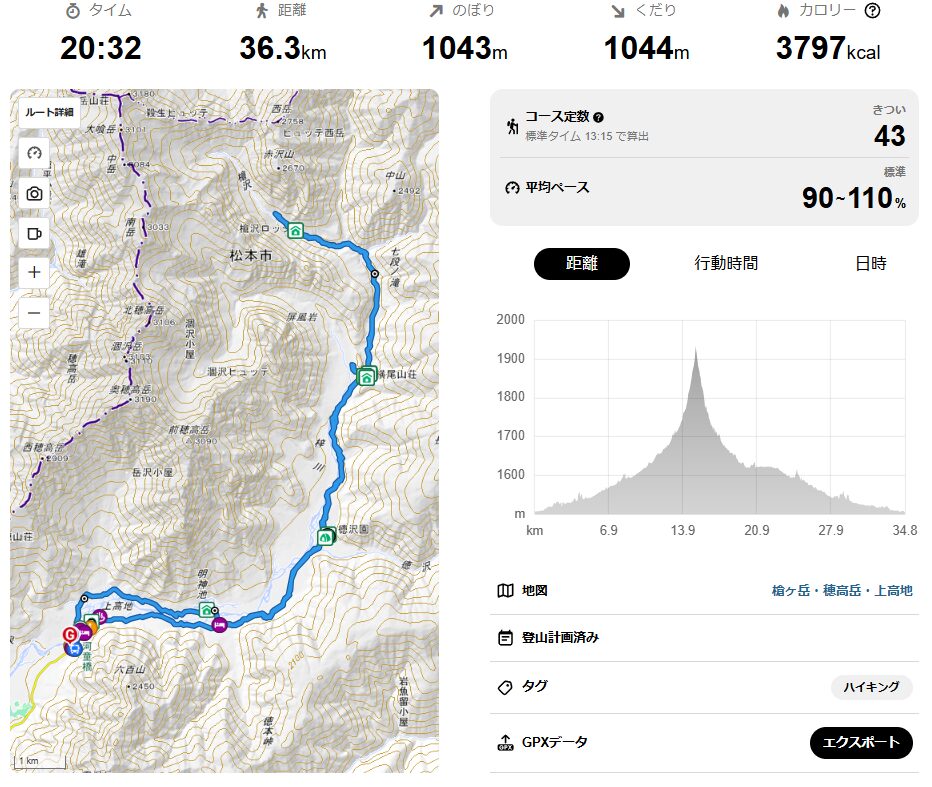The image size is (932, 787).
Task: Click the cup rest-point map icon
Action: coord(34,234)
